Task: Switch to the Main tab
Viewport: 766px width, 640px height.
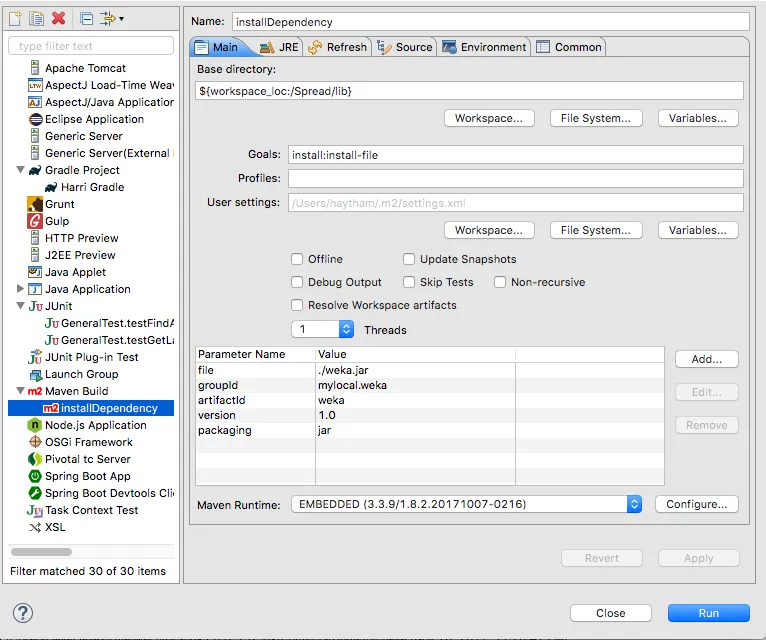Action: tap(218, 47)
